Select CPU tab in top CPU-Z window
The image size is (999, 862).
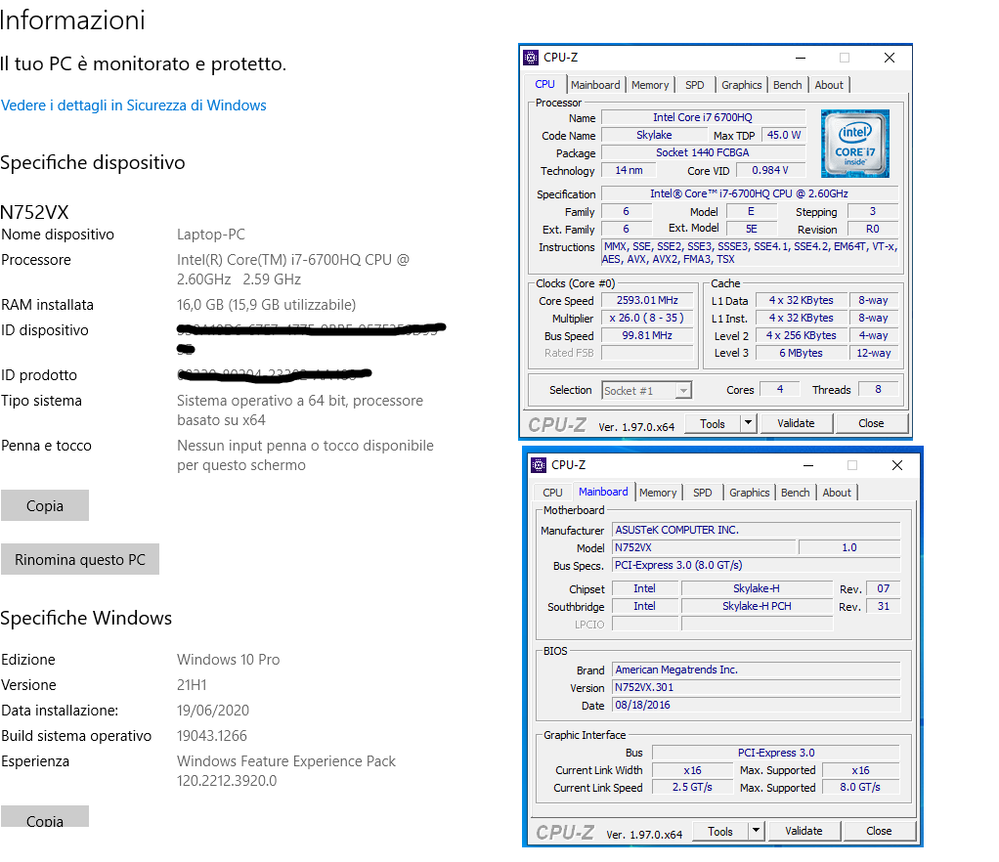click(545, 84)
